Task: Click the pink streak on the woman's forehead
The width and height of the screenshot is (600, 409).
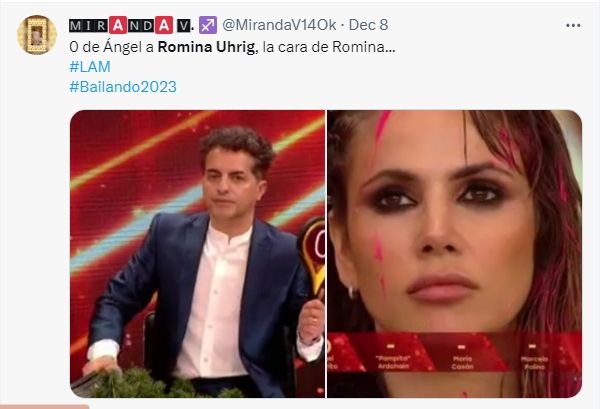Action: (381, 125)
